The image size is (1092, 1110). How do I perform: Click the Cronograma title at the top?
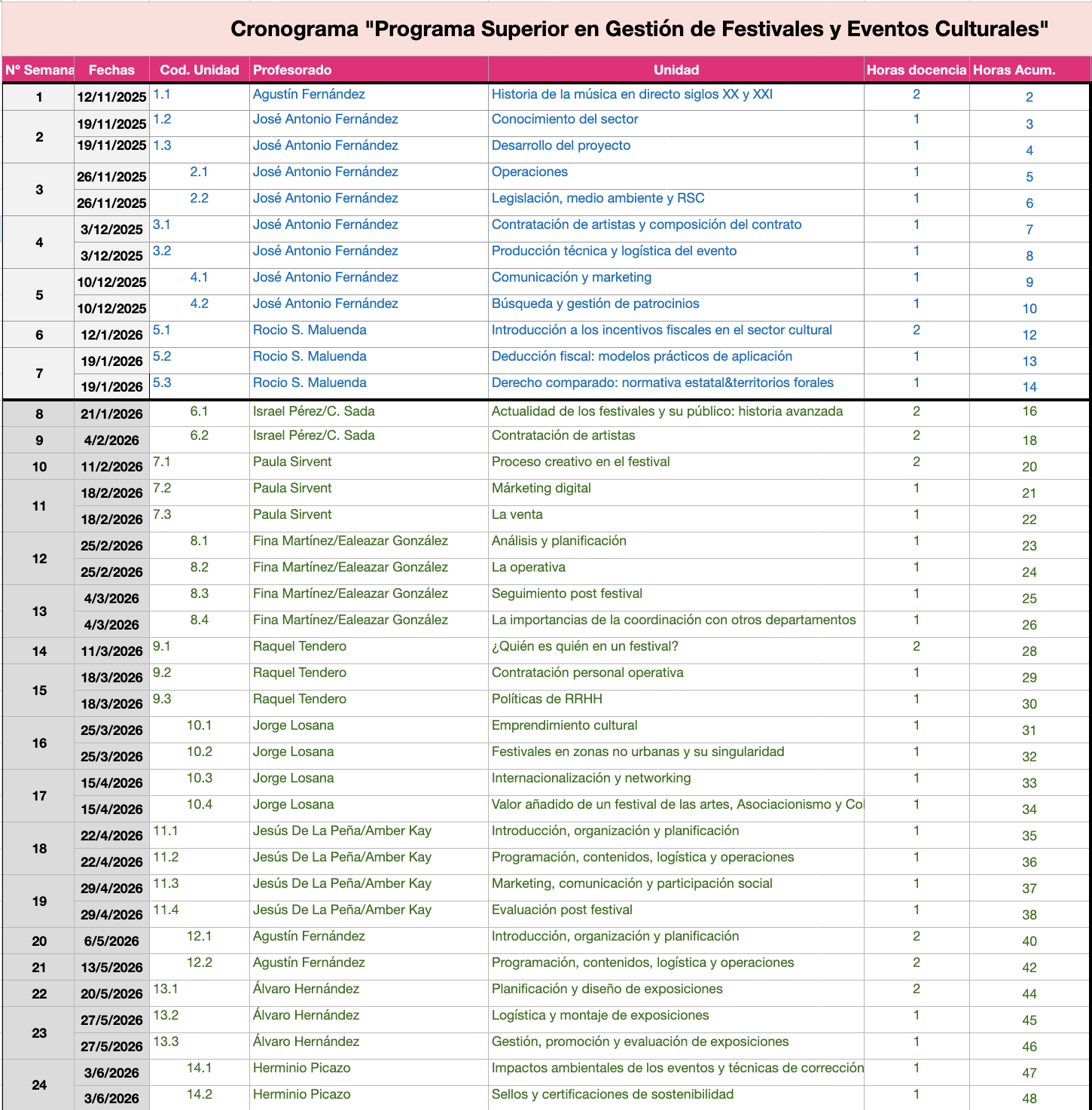click(639, 29)
